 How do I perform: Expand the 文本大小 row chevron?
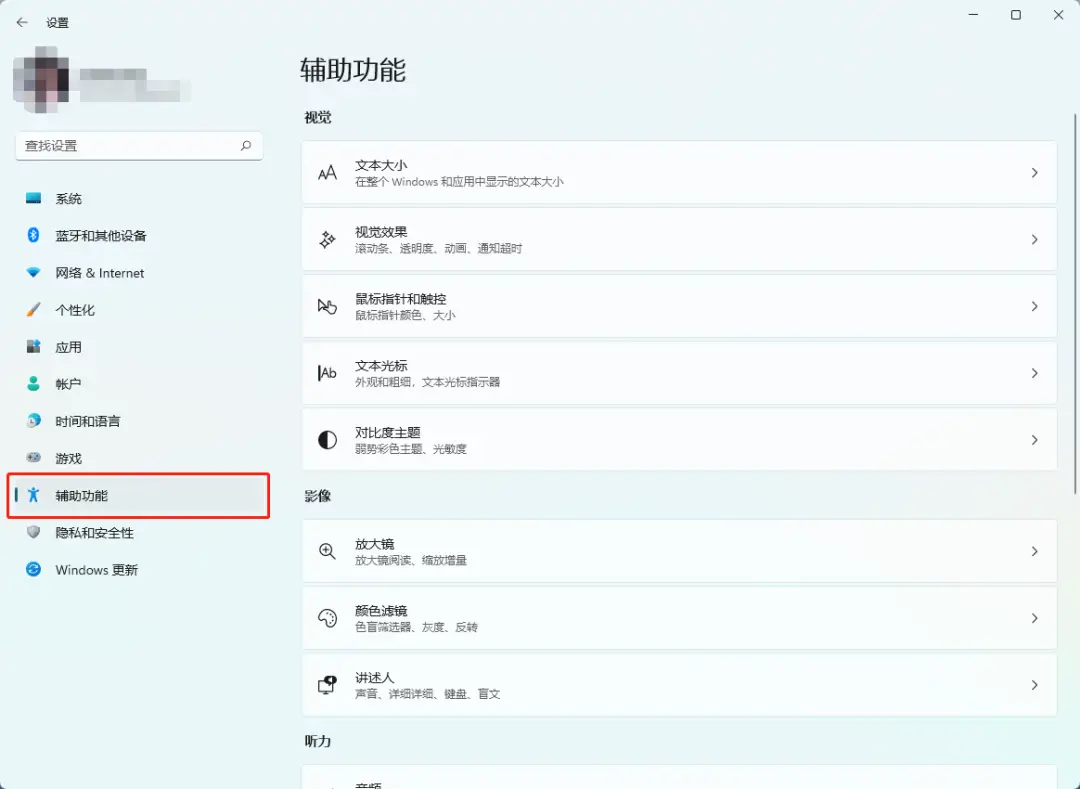pos(1034,172)
